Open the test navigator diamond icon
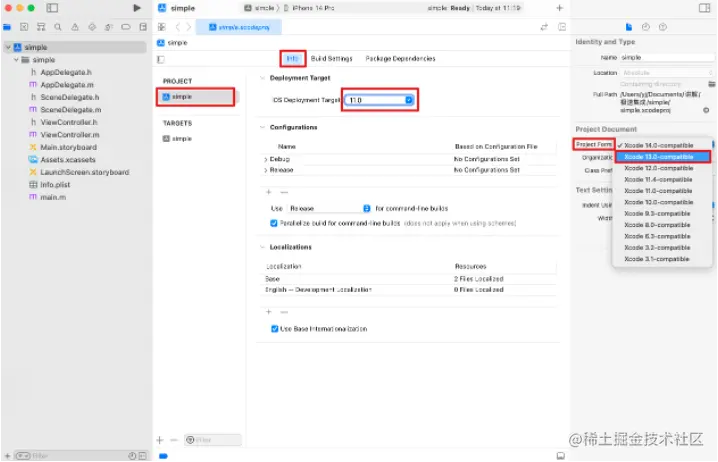 (x=92, y=27)
